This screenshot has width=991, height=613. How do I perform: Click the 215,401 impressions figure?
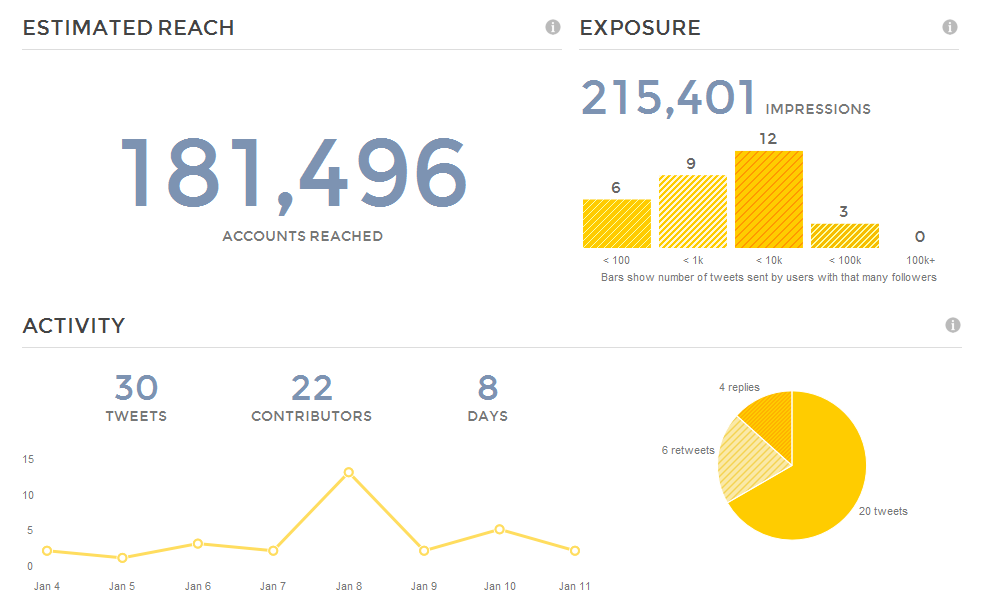tap(667, 98)
